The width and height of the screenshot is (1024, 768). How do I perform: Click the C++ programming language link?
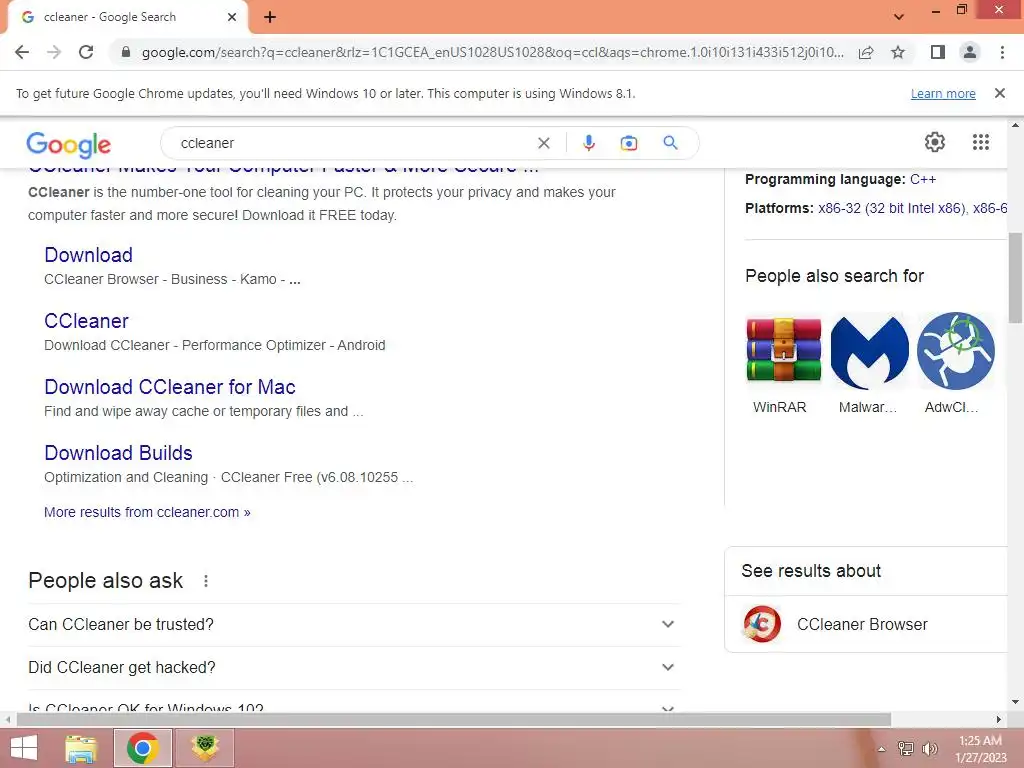(x=923, y=179)
